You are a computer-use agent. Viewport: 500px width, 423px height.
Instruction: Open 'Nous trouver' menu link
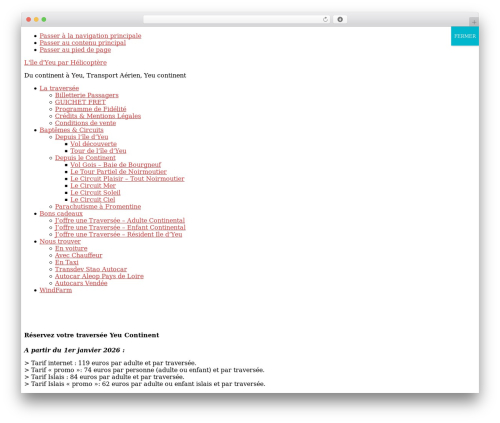point(60,242)
